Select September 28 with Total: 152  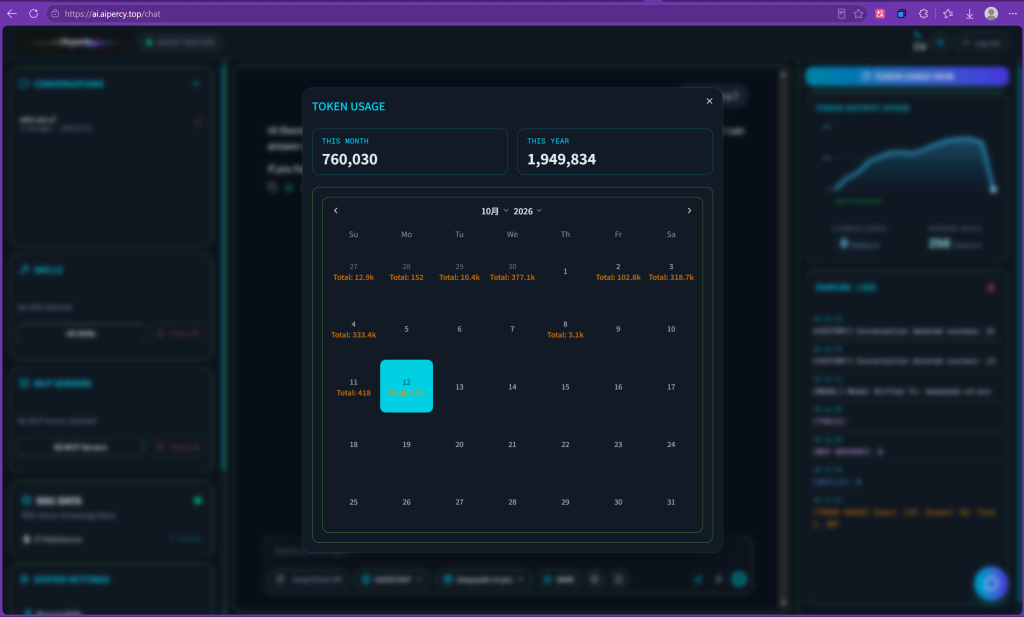tap(406, 272)
